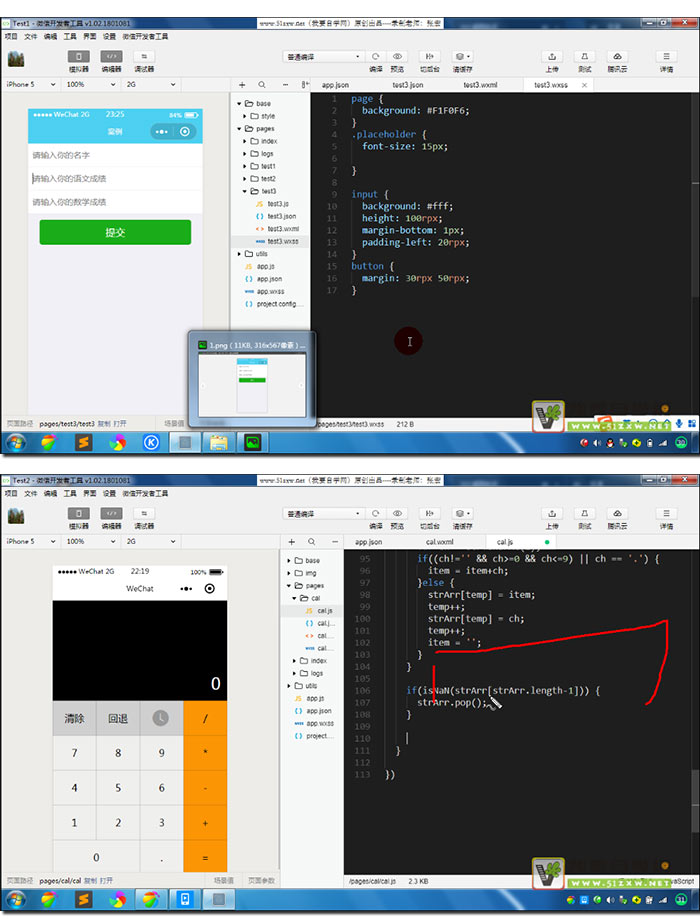
Task: Click the search magnifier icon in Test2 file panel
Action: tap(311, 542)
